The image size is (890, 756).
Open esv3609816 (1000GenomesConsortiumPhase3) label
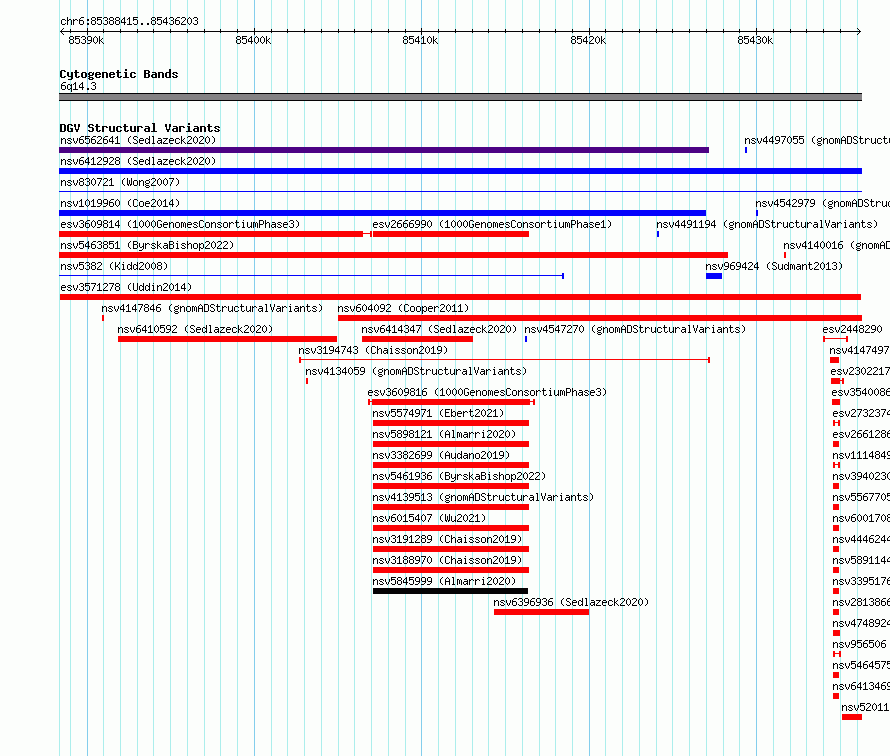point(487,392)
